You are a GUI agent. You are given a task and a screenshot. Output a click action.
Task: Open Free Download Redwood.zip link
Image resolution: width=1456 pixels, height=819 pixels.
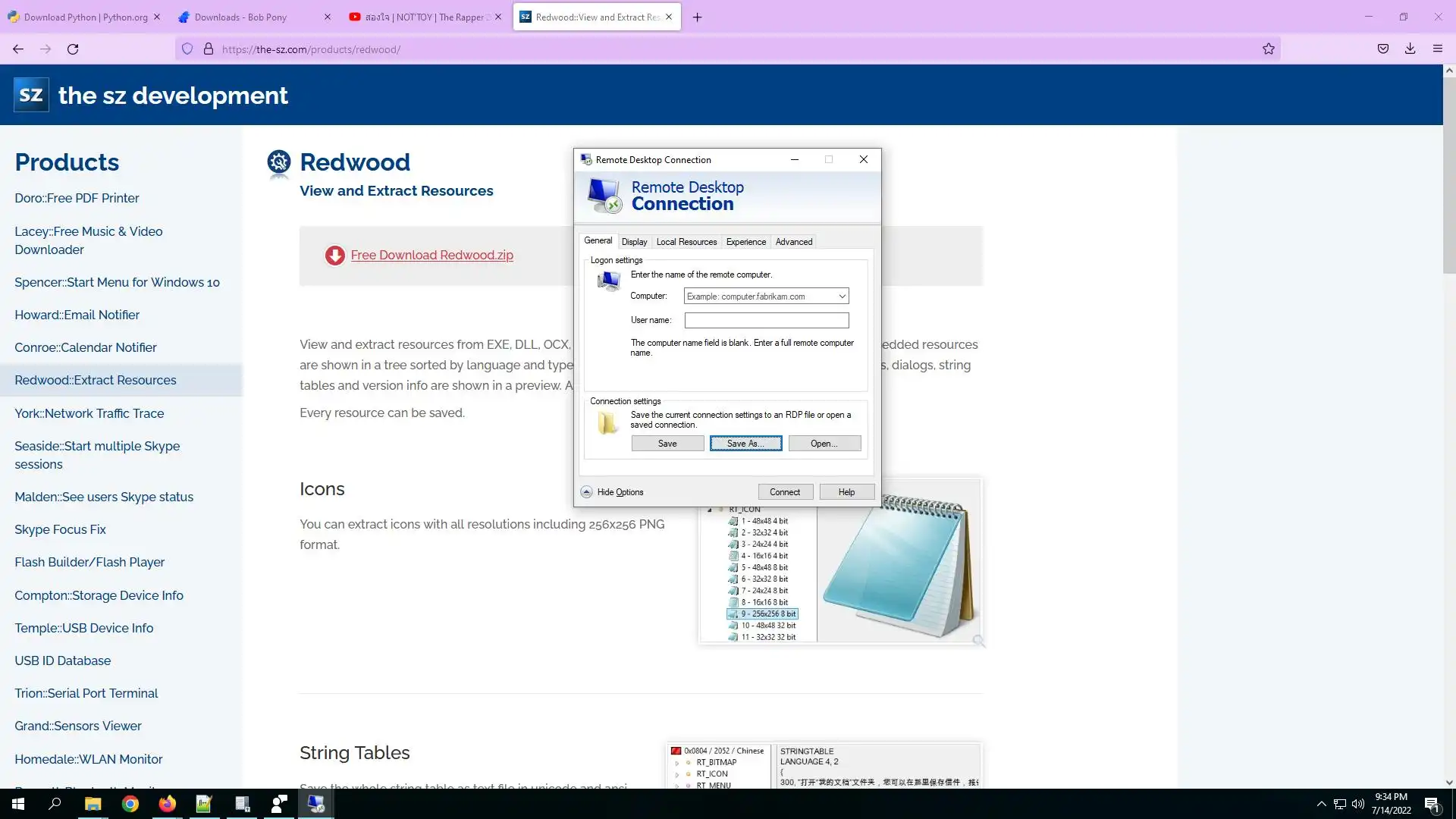point(431,256)
